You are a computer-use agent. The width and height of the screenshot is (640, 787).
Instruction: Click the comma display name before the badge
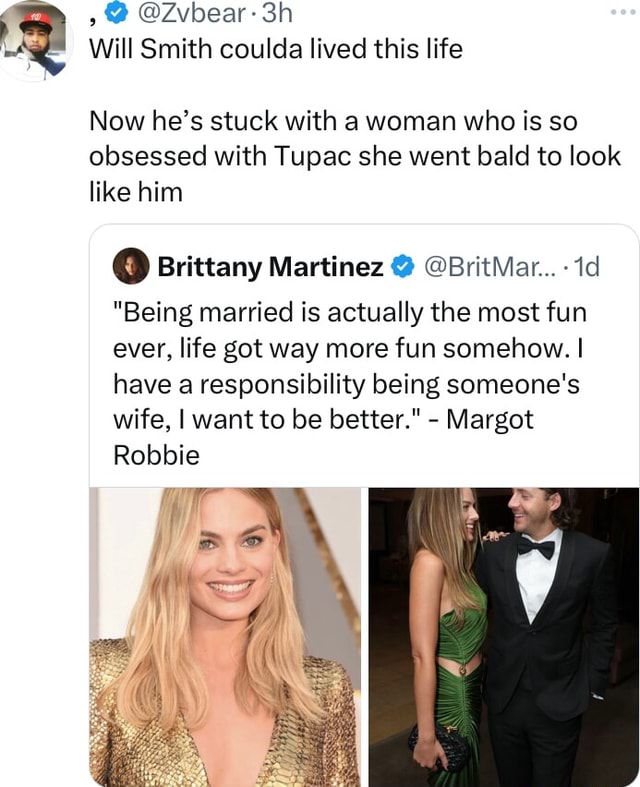(95, 14)
